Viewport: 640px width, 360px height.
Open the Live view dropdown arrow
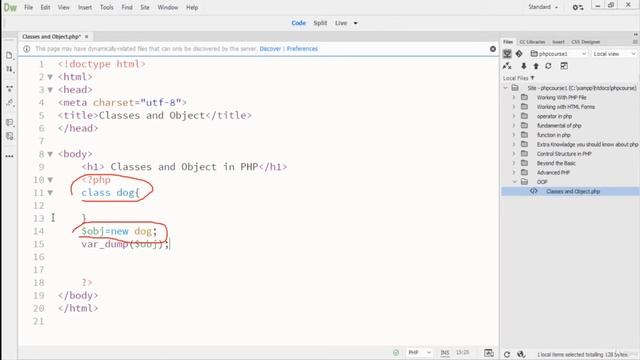(356, 23)
